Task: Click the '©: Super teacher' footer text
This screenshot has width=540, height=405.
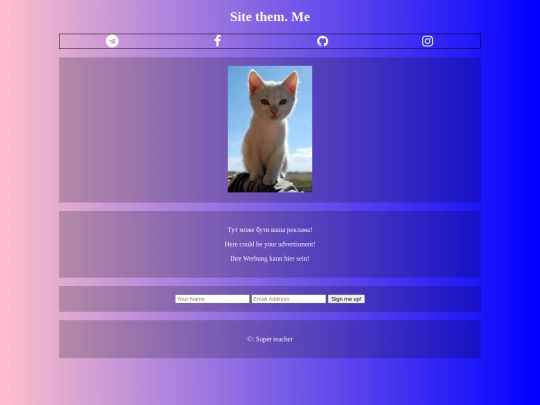Action: pos(270,339)
